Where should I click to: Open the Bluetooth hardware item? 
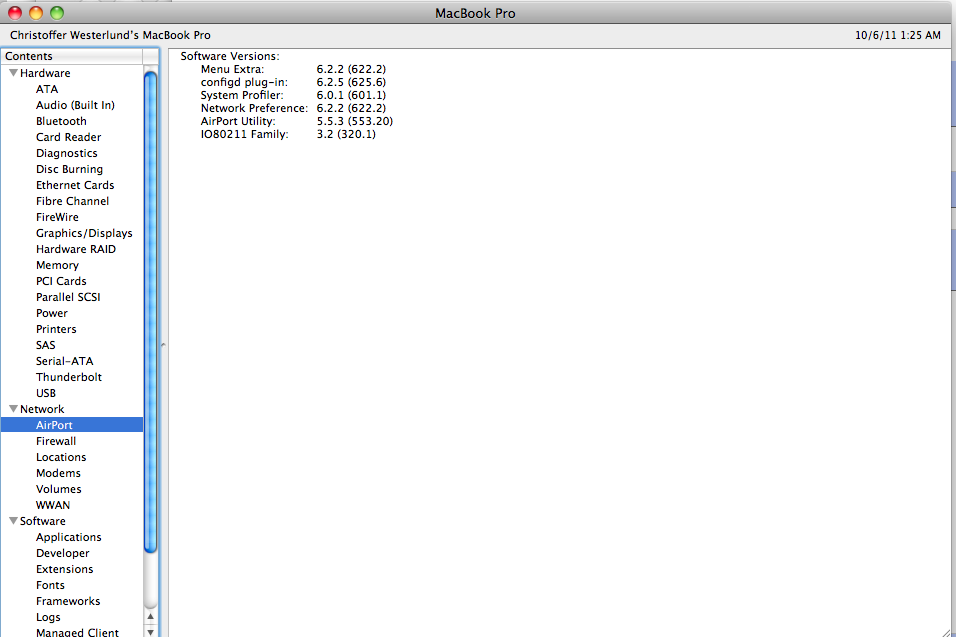(x=61, y=121)
